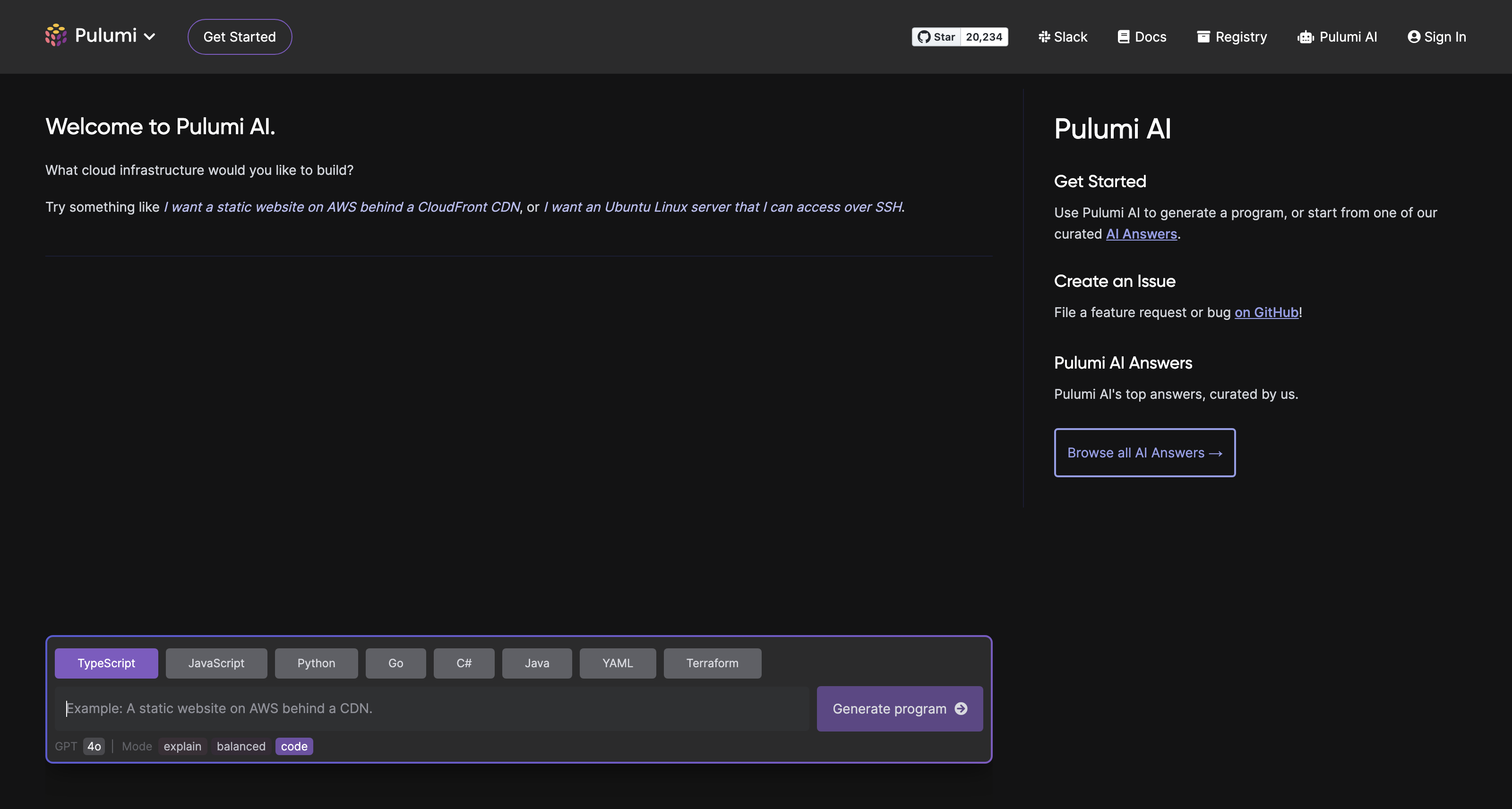1512x809 pixels.
Task: Open the 20,234 star count link
Action: (984, 37)
